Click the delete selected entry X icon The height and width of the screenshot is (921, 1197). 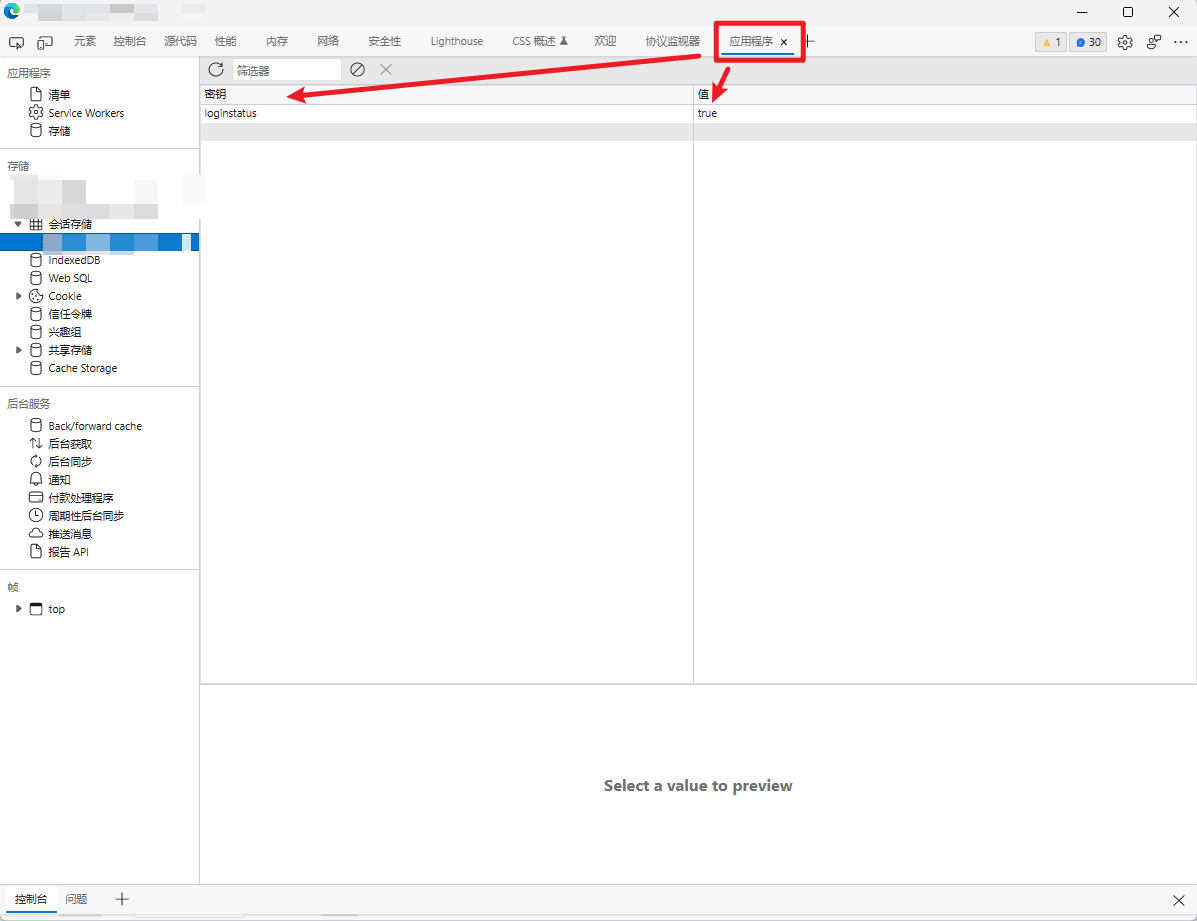pos(386,70)
